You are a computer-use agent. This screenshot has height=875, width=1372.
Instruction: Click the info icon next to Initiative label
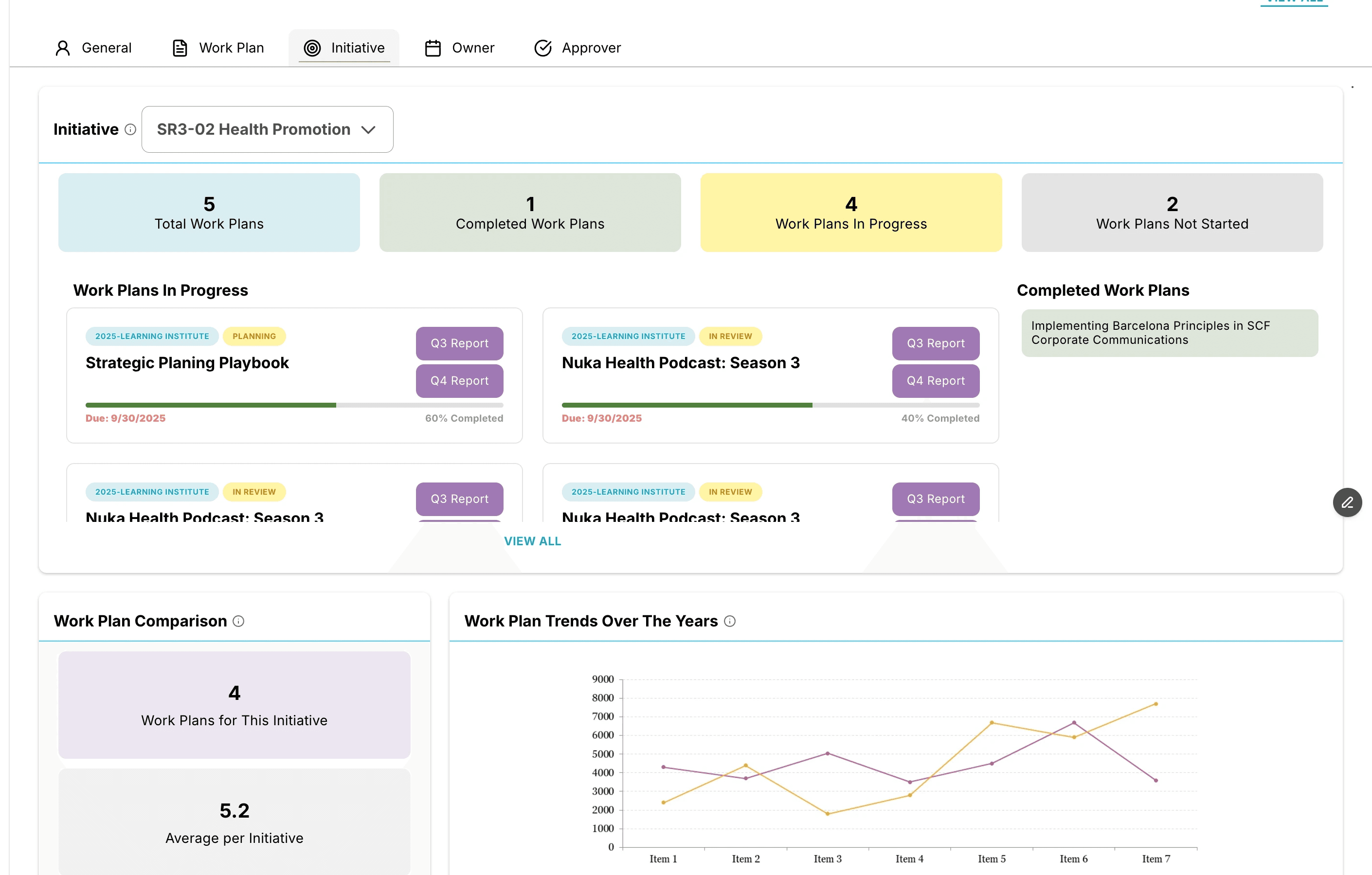coord(130,130)
